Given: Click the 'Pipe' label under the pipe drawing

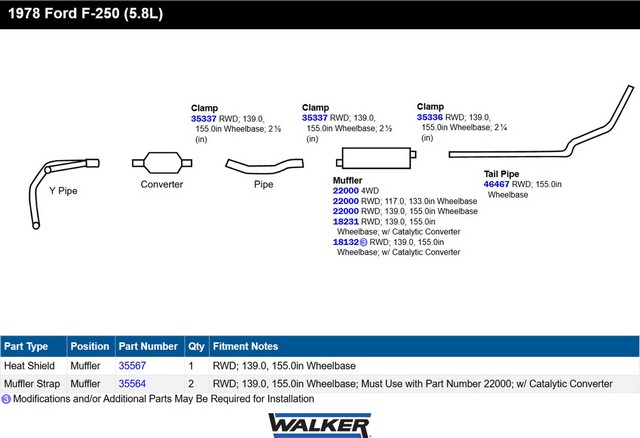Looking at the screenshot, I should pyautogui.click(x=263, y=184).
